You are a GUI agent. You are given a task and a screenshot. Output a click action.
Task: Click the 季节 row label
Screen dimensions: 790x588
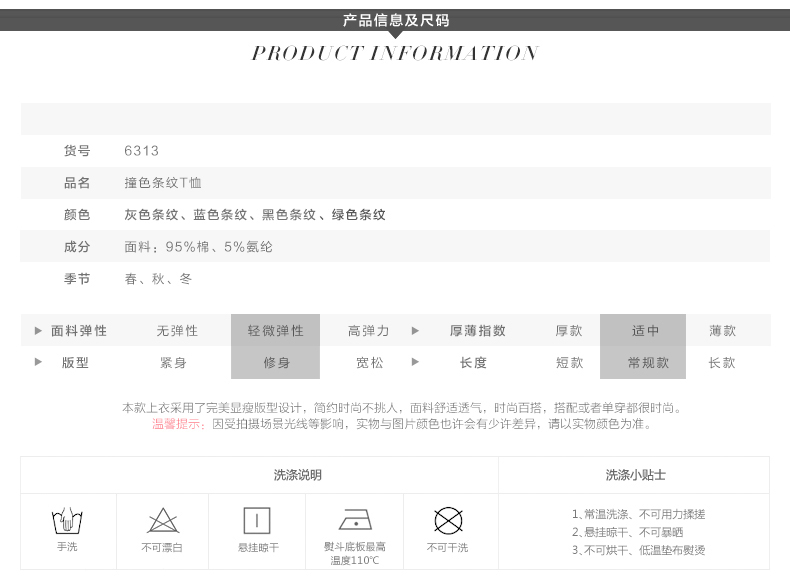click(x=77, y=279)
